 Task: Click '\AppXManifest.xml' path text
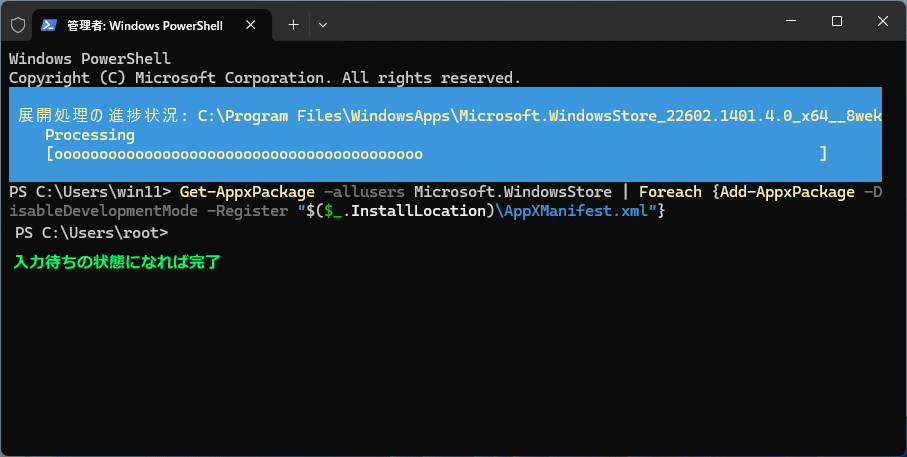(572, 211)
